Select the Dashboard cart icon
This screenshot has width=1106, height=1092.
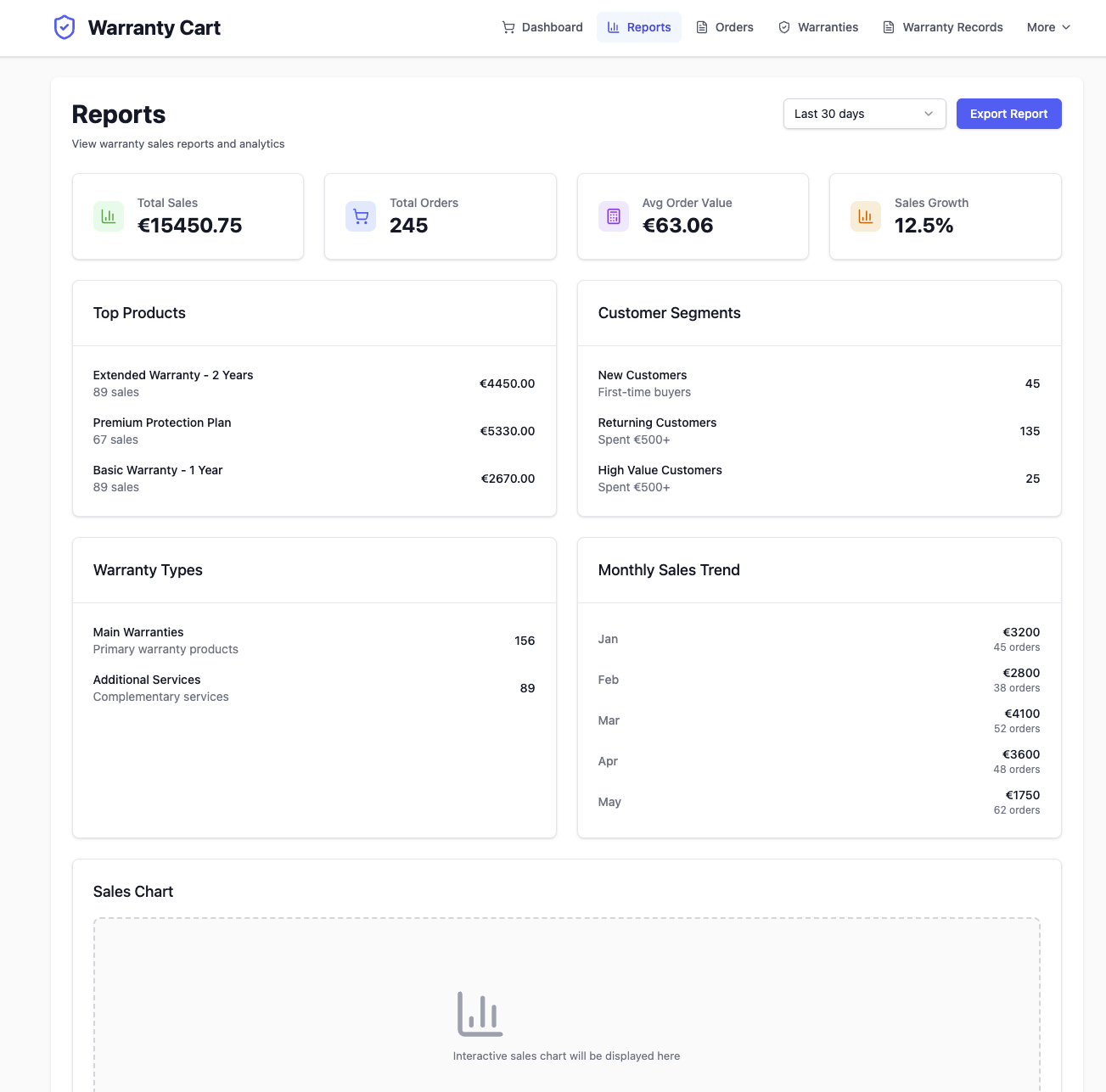[509, 27]
